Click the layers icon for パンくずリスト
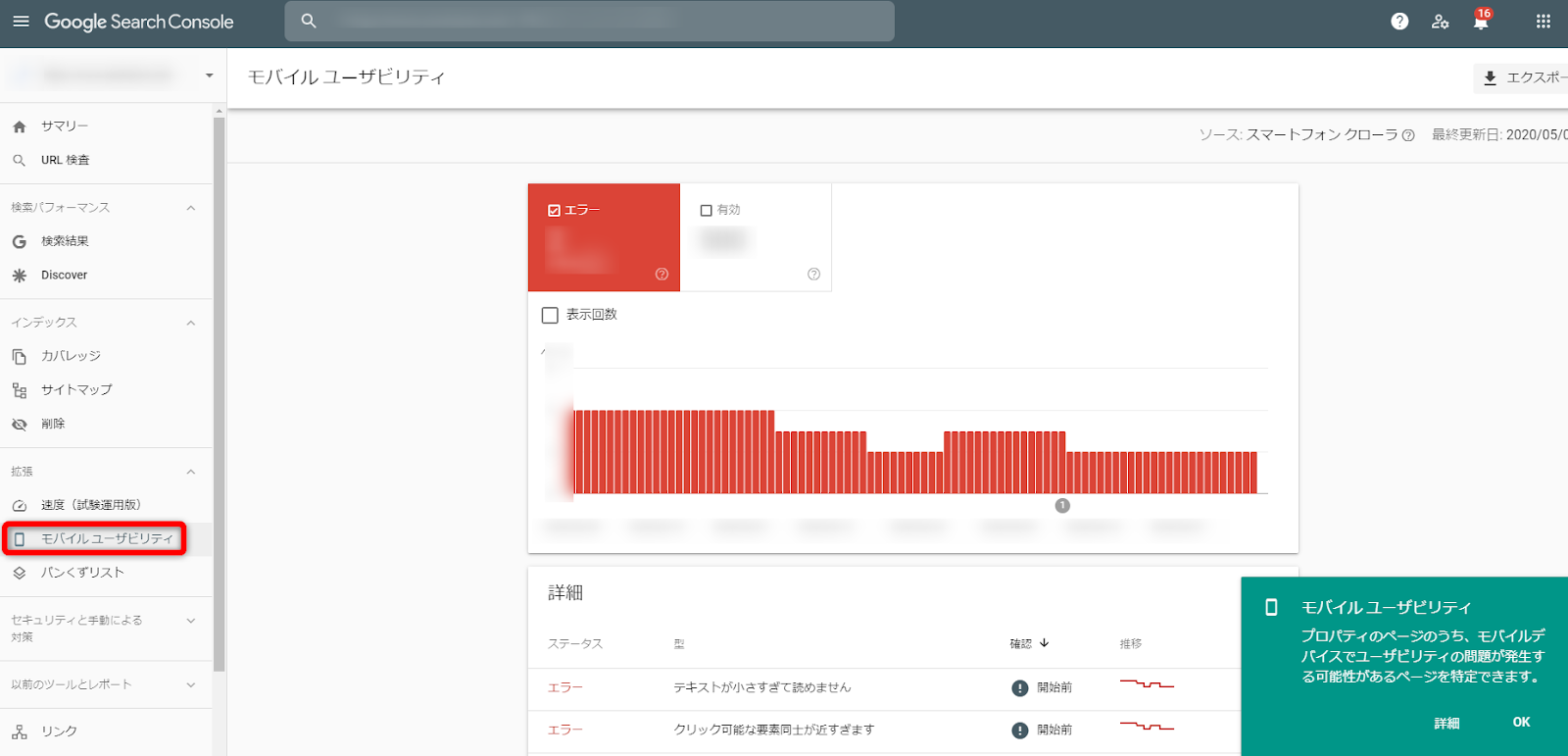Image resolution: width=1568 pixels, height=756 pixels. 20,573
